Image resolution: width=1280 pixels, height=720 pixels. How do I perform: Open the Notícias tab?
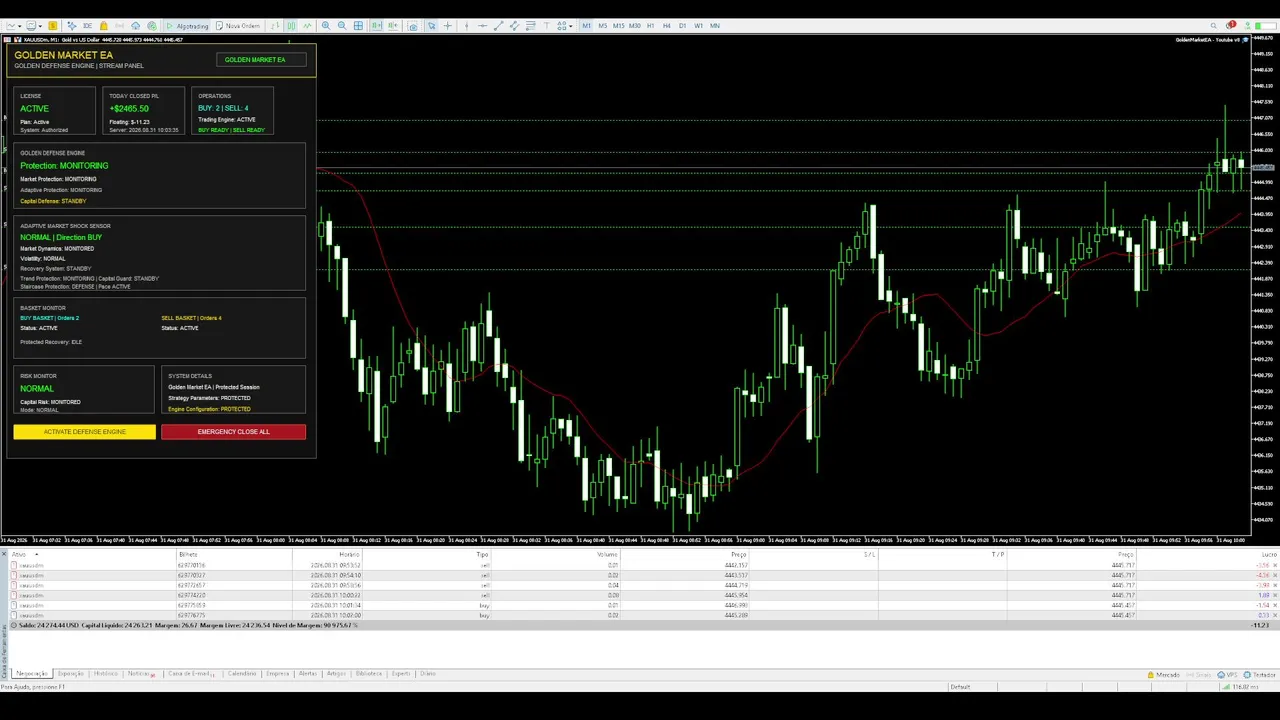(x=141, y=674)
